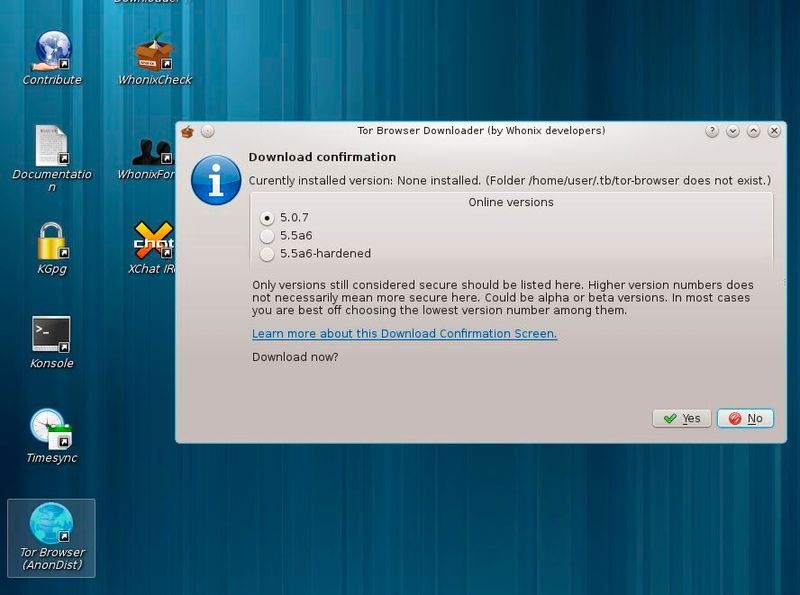Open the Whonix Forum desktop icon
This screenshot has width=800, height=595.
click(x=148, y=158)
